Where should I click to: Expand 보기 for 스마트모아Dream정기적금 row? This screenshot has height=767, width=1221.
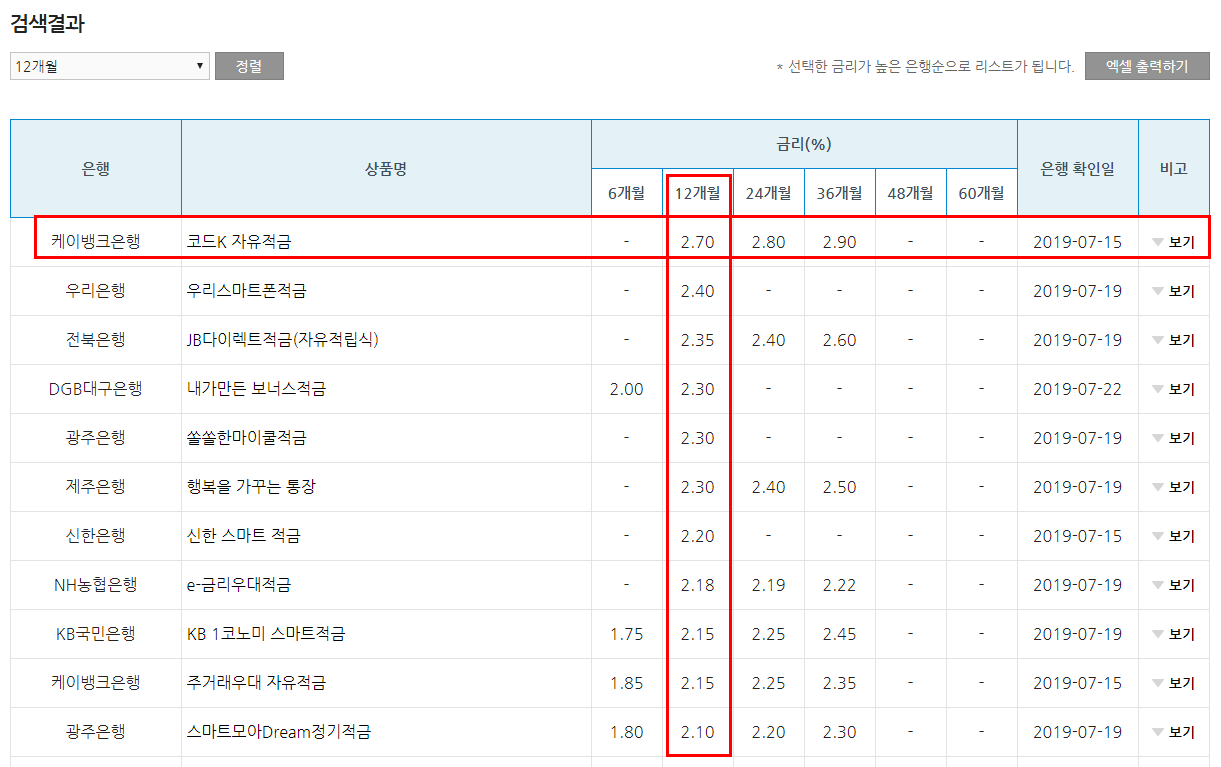click(1173, 732)
